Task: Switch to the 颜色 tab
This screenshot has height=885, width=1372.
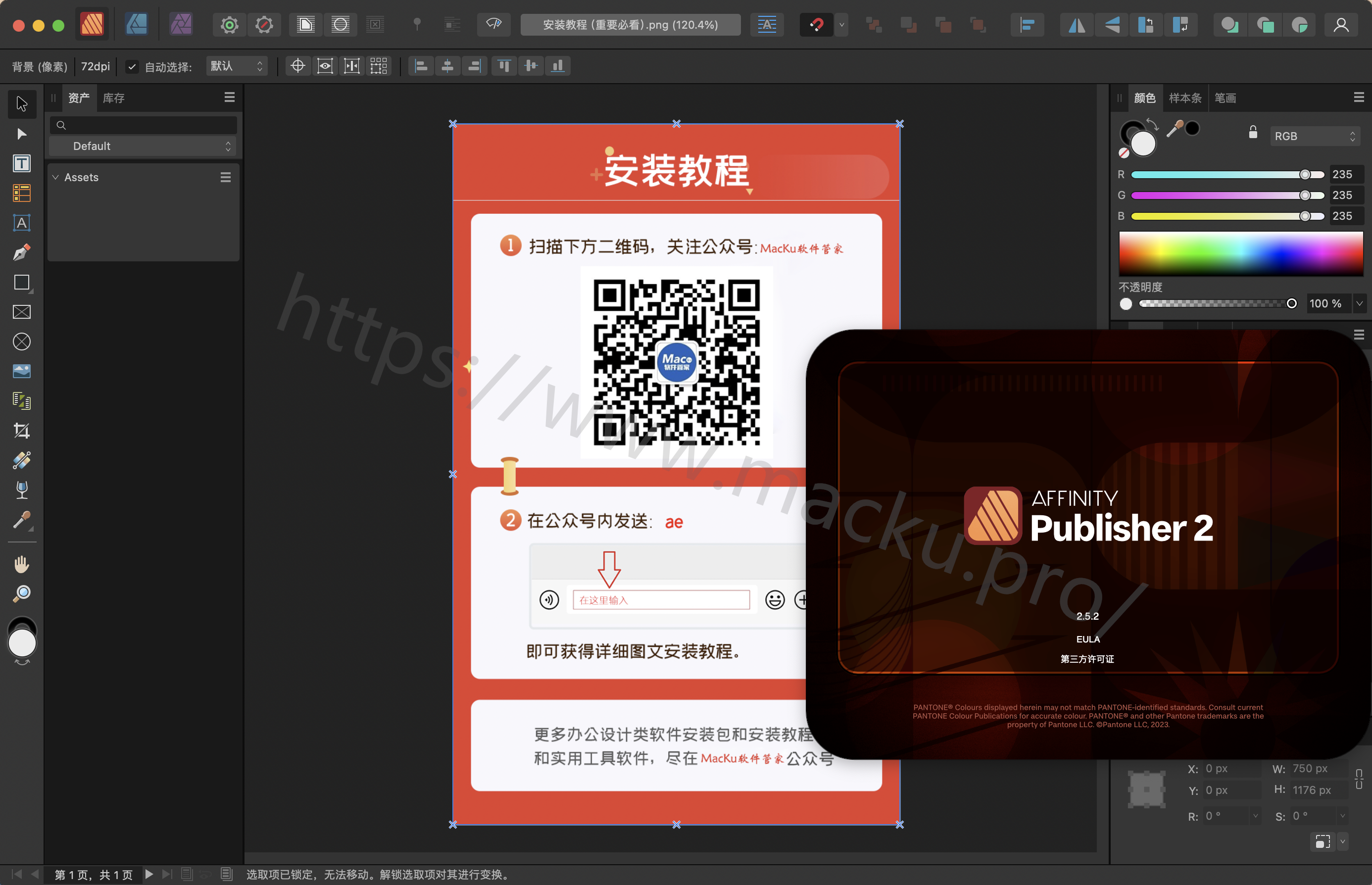Action: [1144, 98]
